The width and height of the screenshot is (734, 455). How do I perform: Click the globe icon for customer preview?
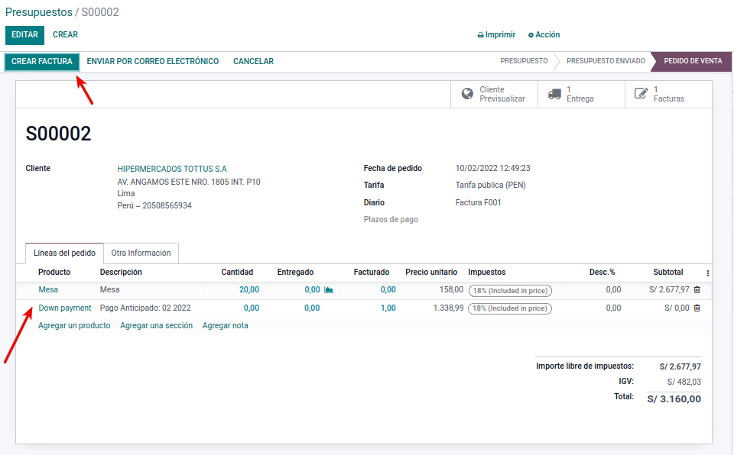pyautogui.click(x=467, y=94)
